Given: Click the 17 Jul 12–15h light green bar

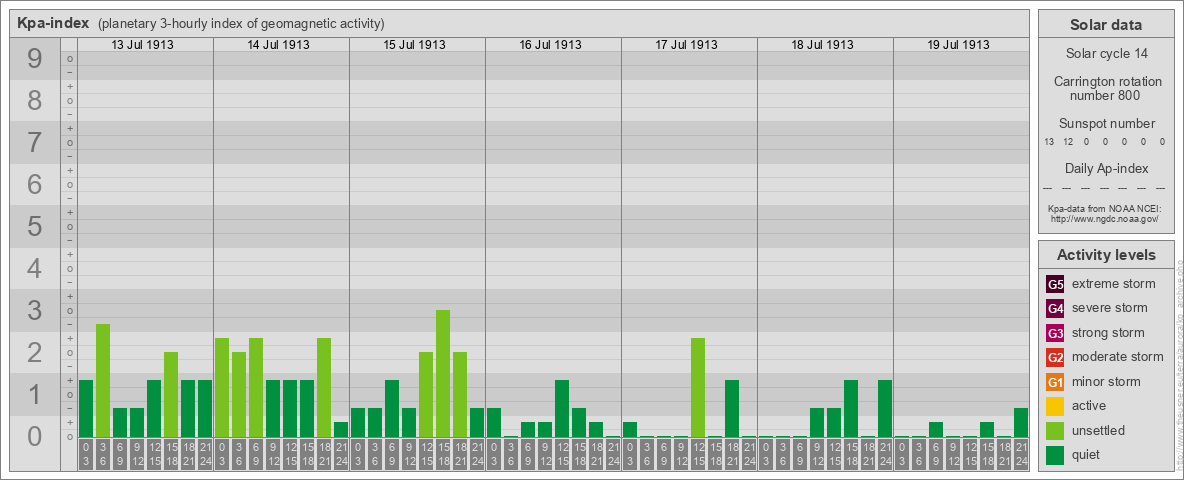Looking at the screenshot, I should pyautogui.click(x=698, y=387).
